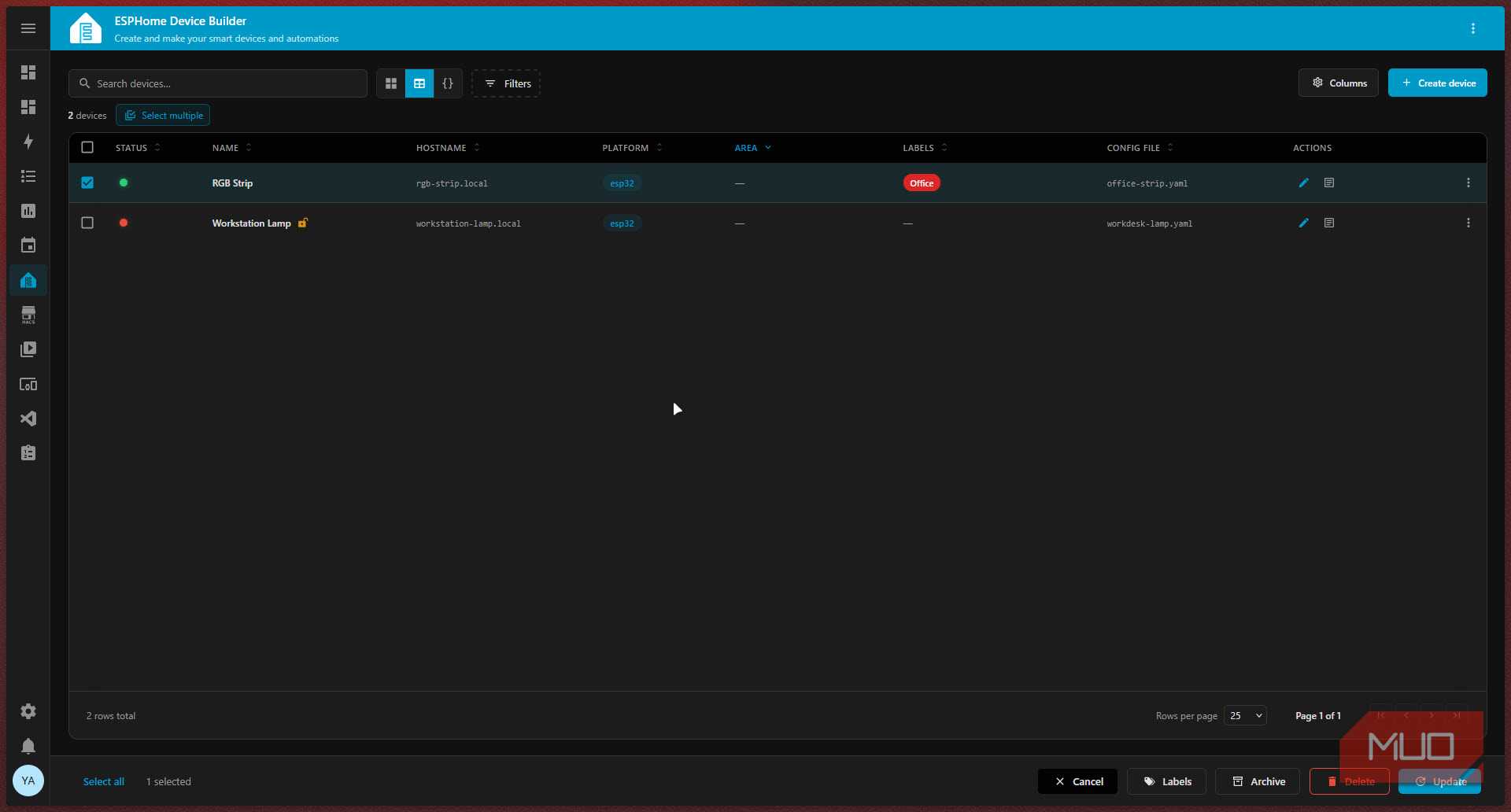This screenshot has width=1511, height=812.
Task: Check the Workstation Lamp row checkbox
Action: tap(87, 223)
